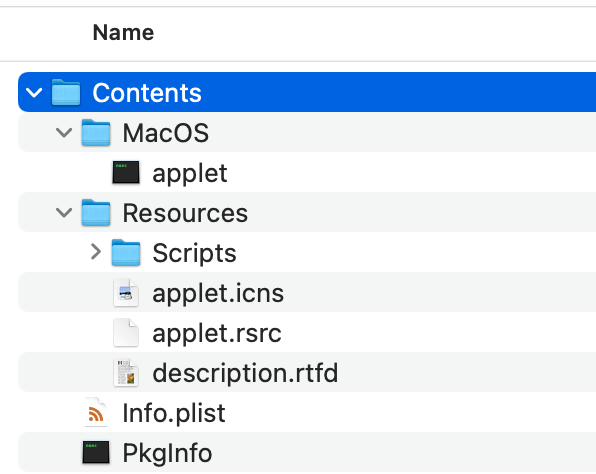This screenshot has height=474, width=596.
Task: Select the Info.plist file name
Action: click(174, 413)
